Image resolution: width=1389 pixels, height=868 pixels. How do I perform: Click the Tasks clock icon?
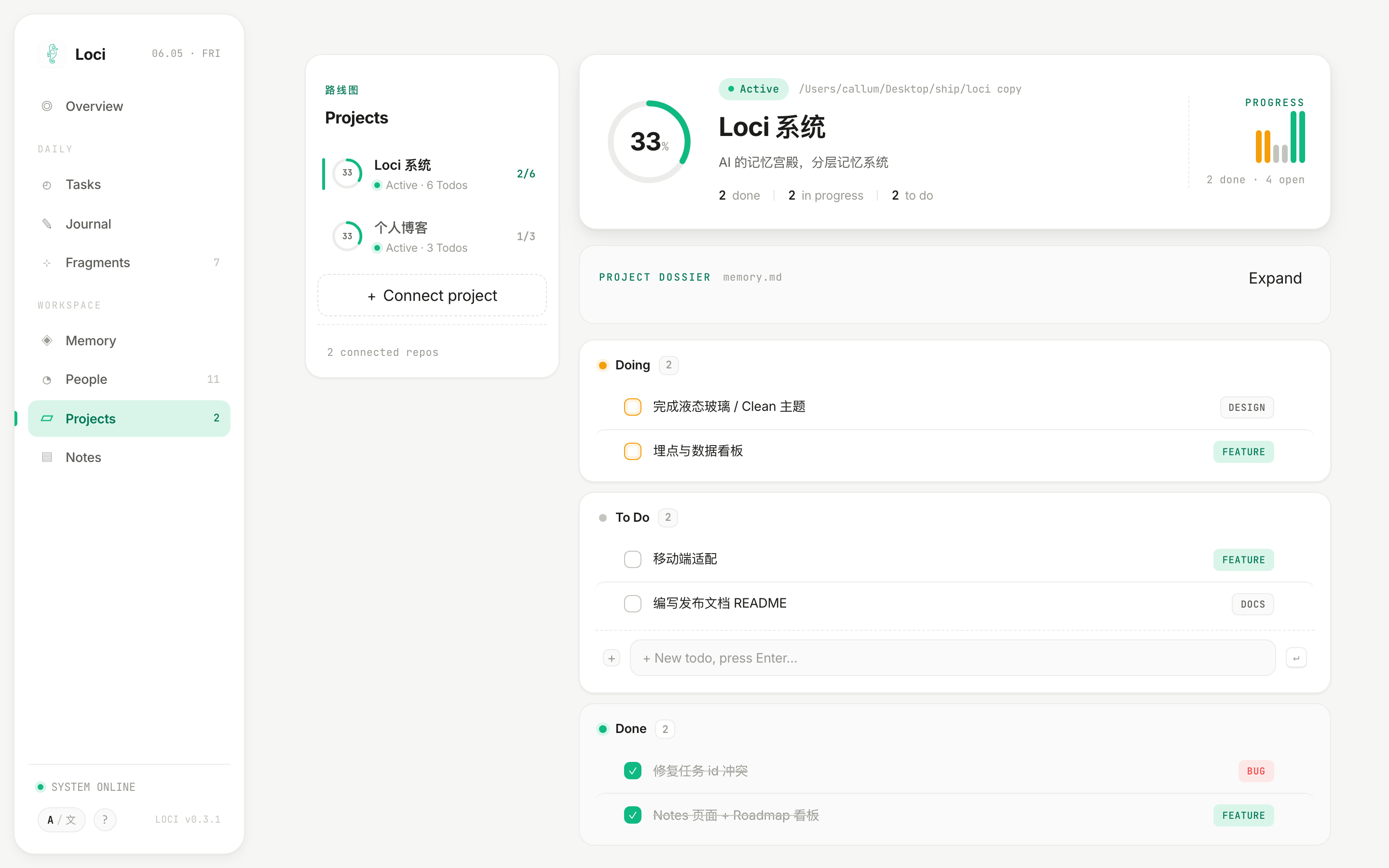[47, 185]
